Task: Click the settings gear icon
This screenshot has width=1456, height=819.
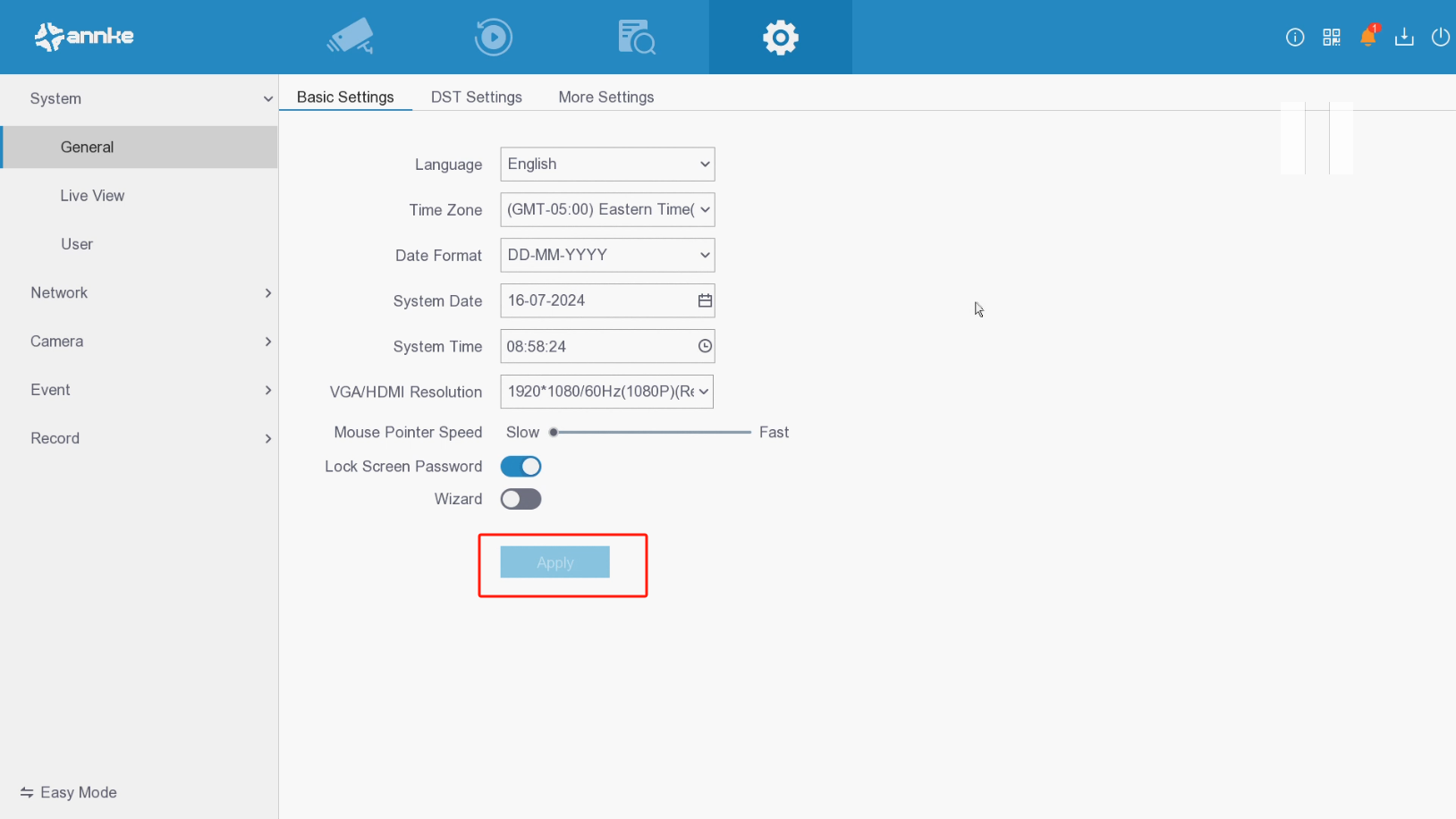Action: (x=780, y=38)
